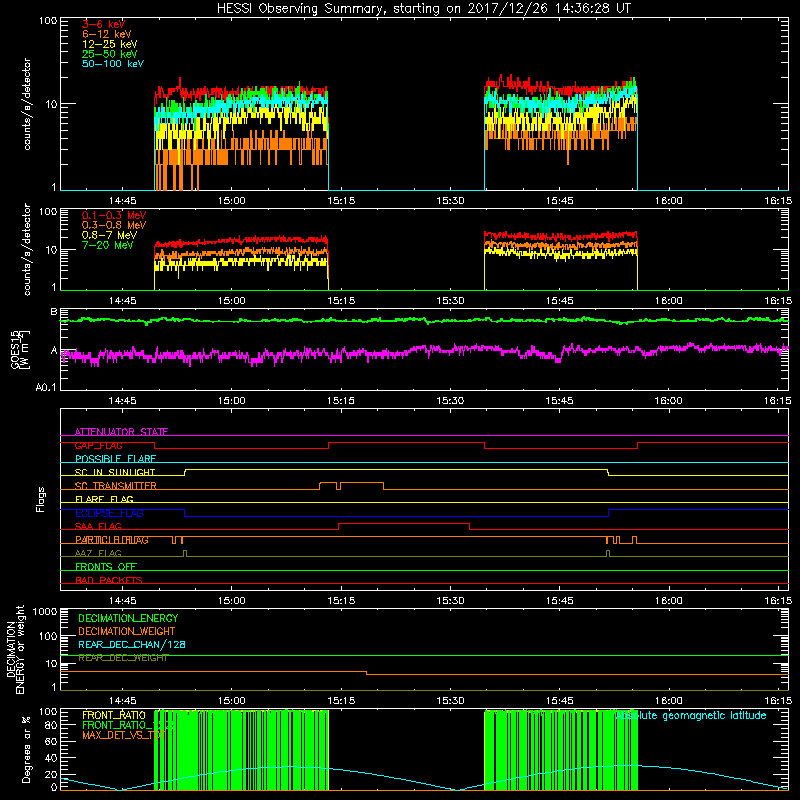Select the vertical Flags axis title
This screenshot has width=800, height=800.
[41, 499]
